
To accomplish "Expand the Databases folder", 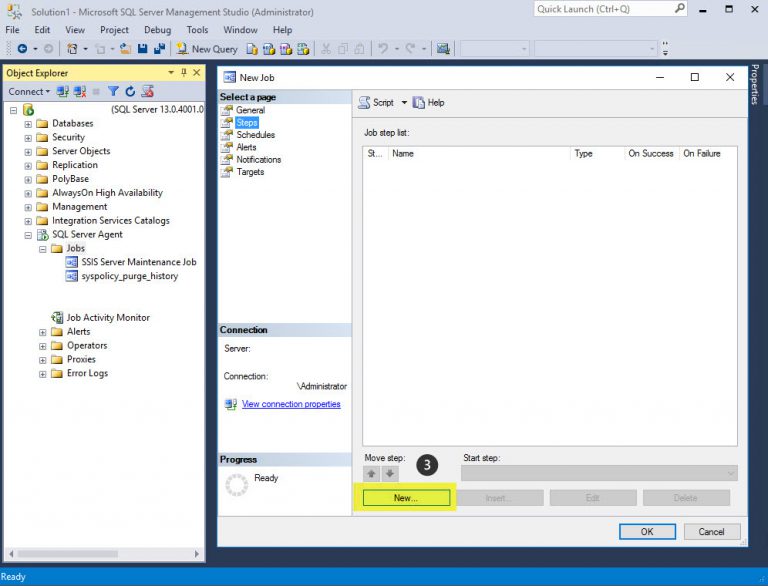I will click(28, 124).
